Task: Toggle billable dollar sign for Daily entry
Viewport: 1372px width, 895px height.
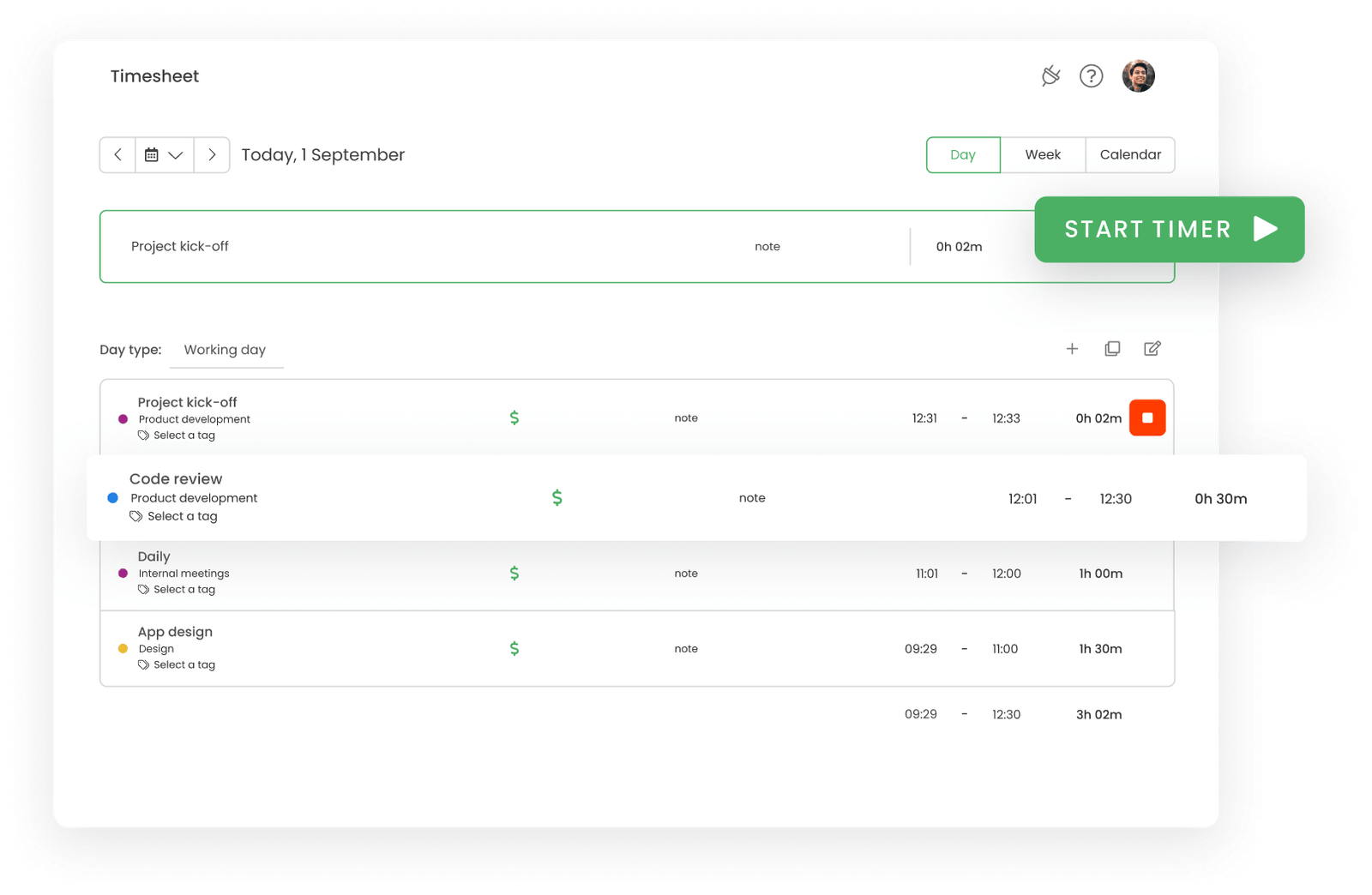Action: pyautogui.click(x=514, y=574)
